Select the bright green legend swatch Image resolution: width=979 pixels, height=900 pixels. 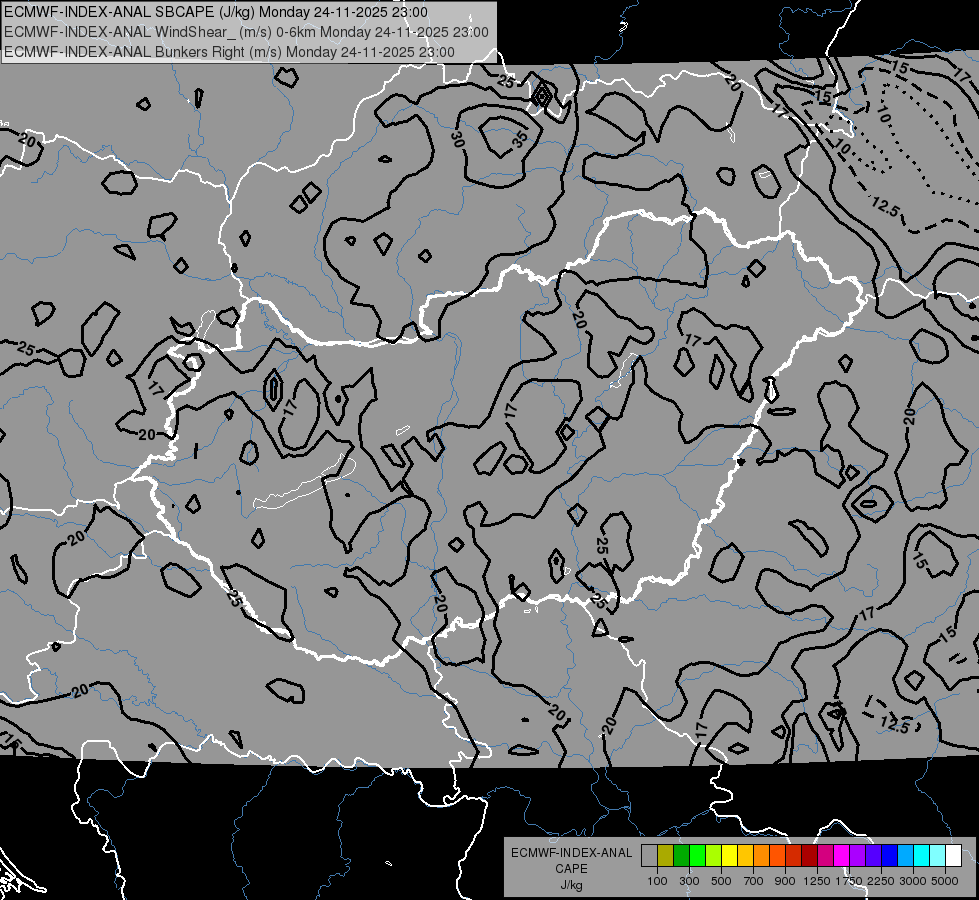697,856
